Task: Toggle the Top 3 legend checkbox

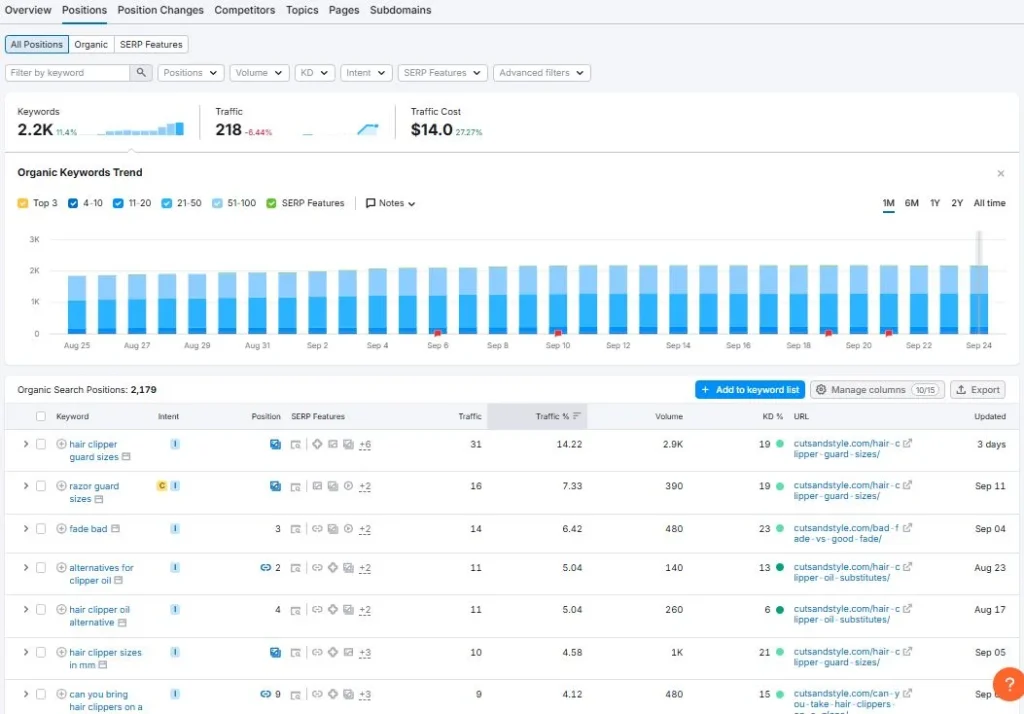Action: pyautogui.click(x=23, y=203)
